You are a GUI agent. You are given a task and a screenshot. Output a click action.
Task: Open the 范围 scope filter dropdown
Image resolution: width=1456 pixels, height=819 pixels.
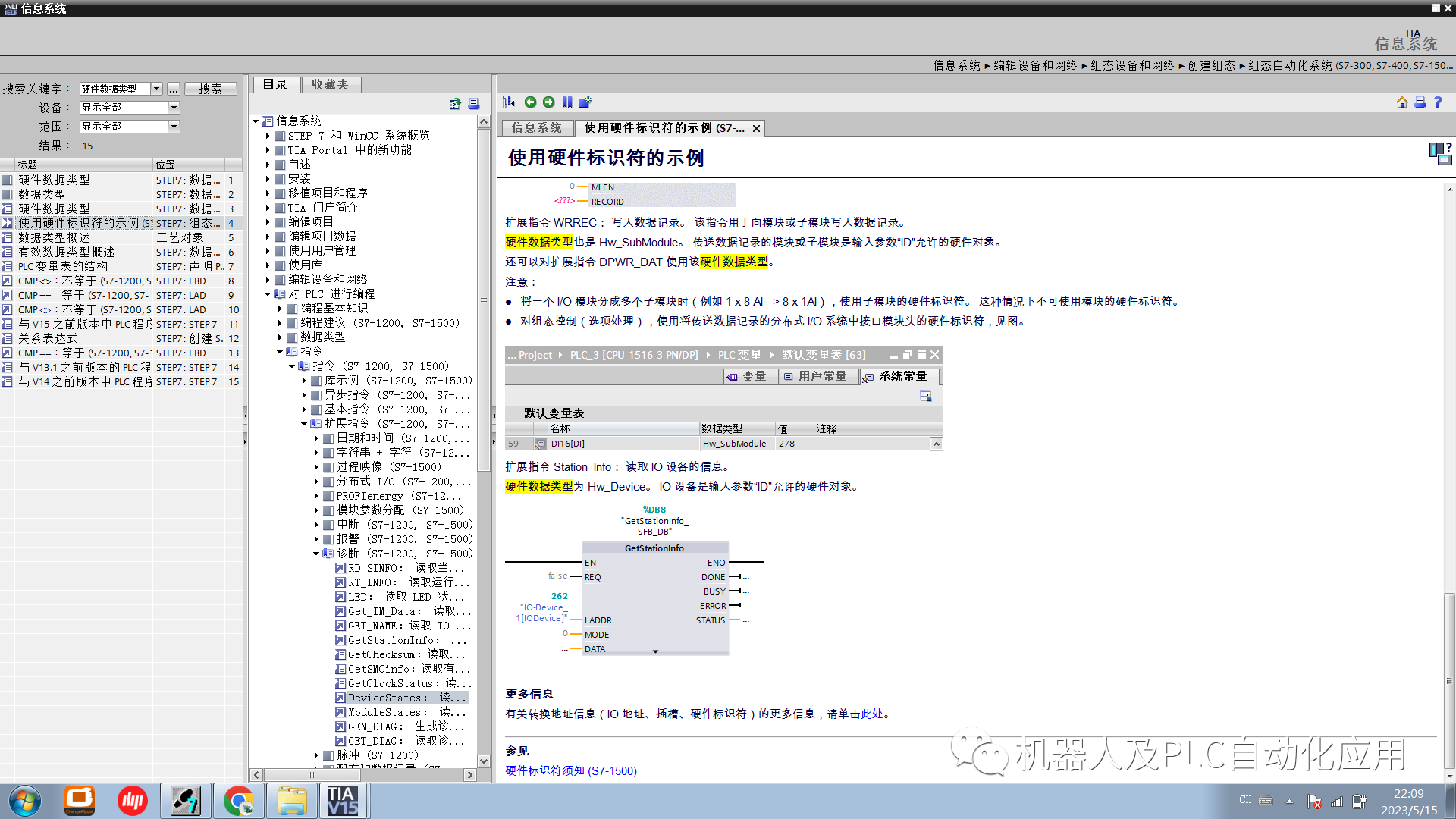coord(174,127)
